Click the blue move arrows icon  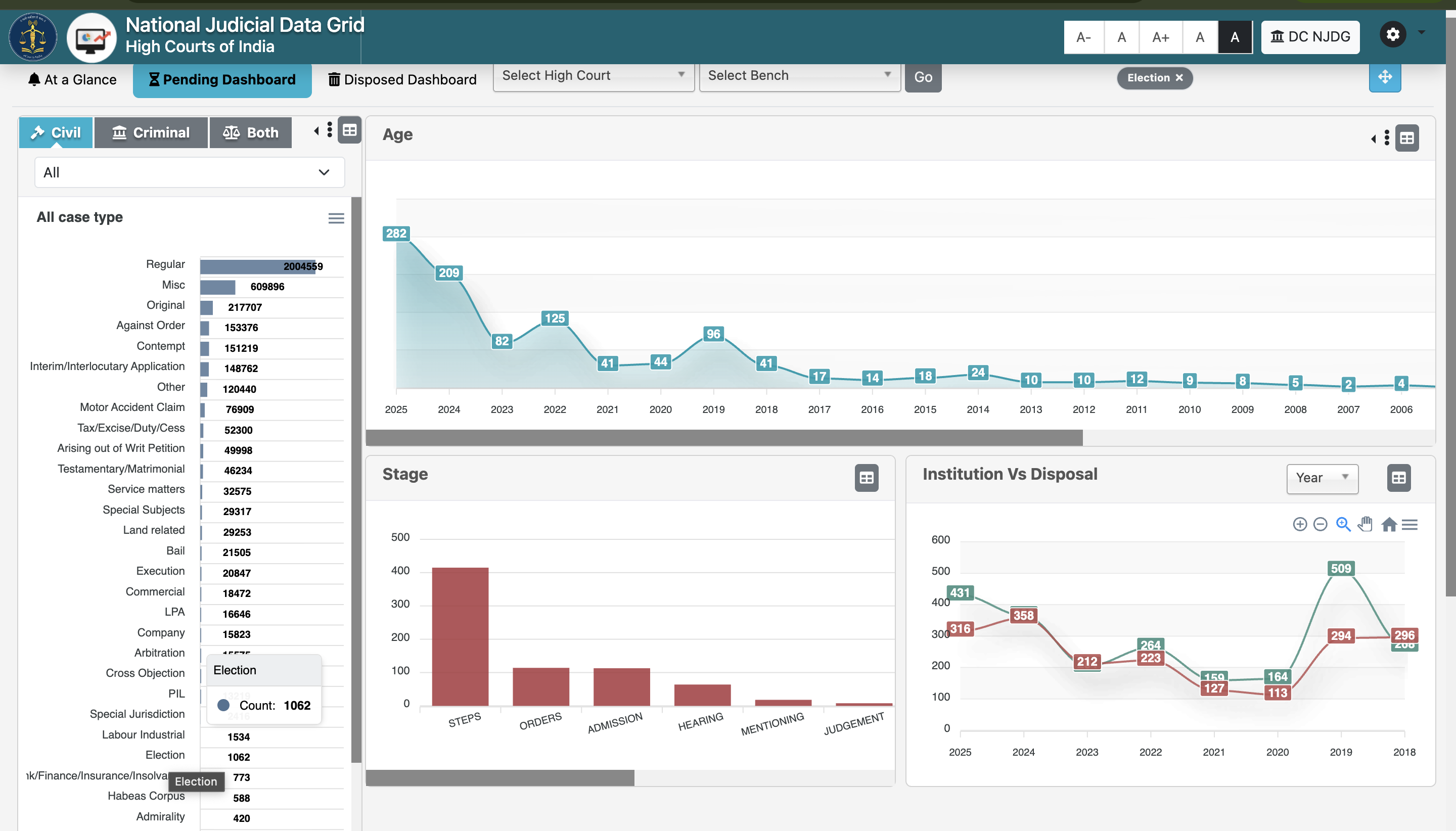point(1385,77)
